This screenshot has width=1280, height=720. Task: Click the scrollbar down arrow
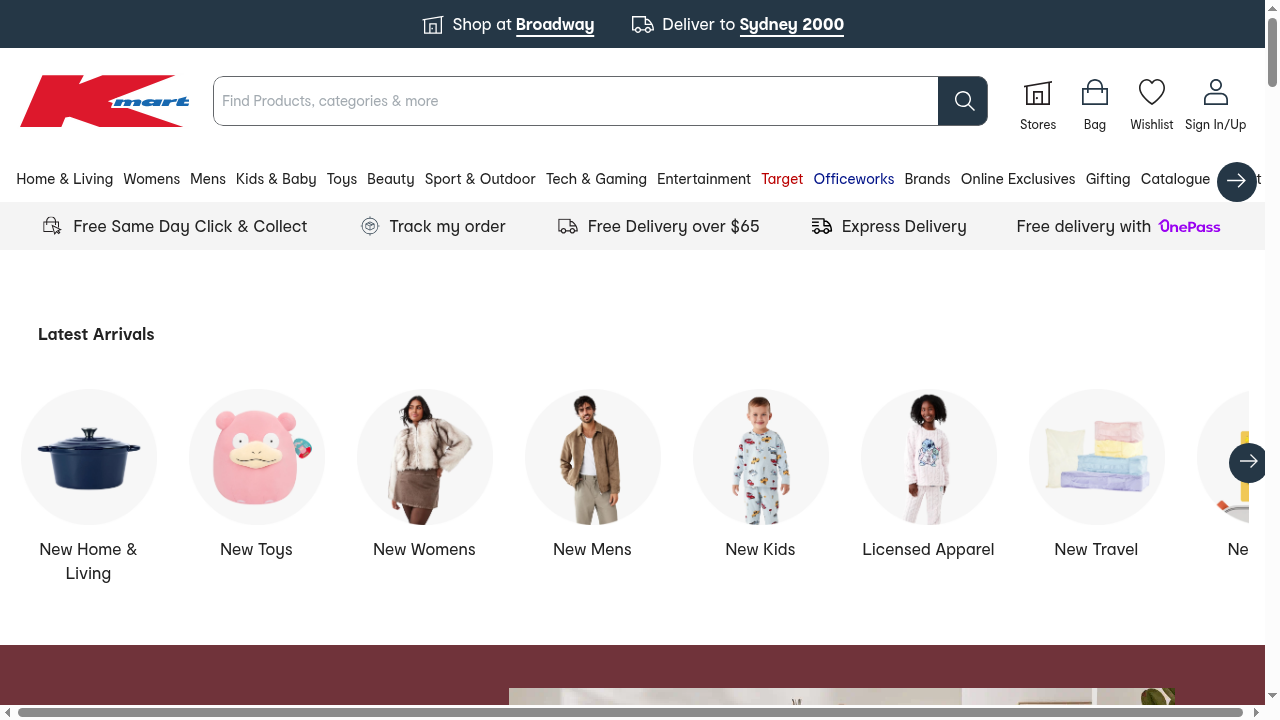tap(1272, 697)
